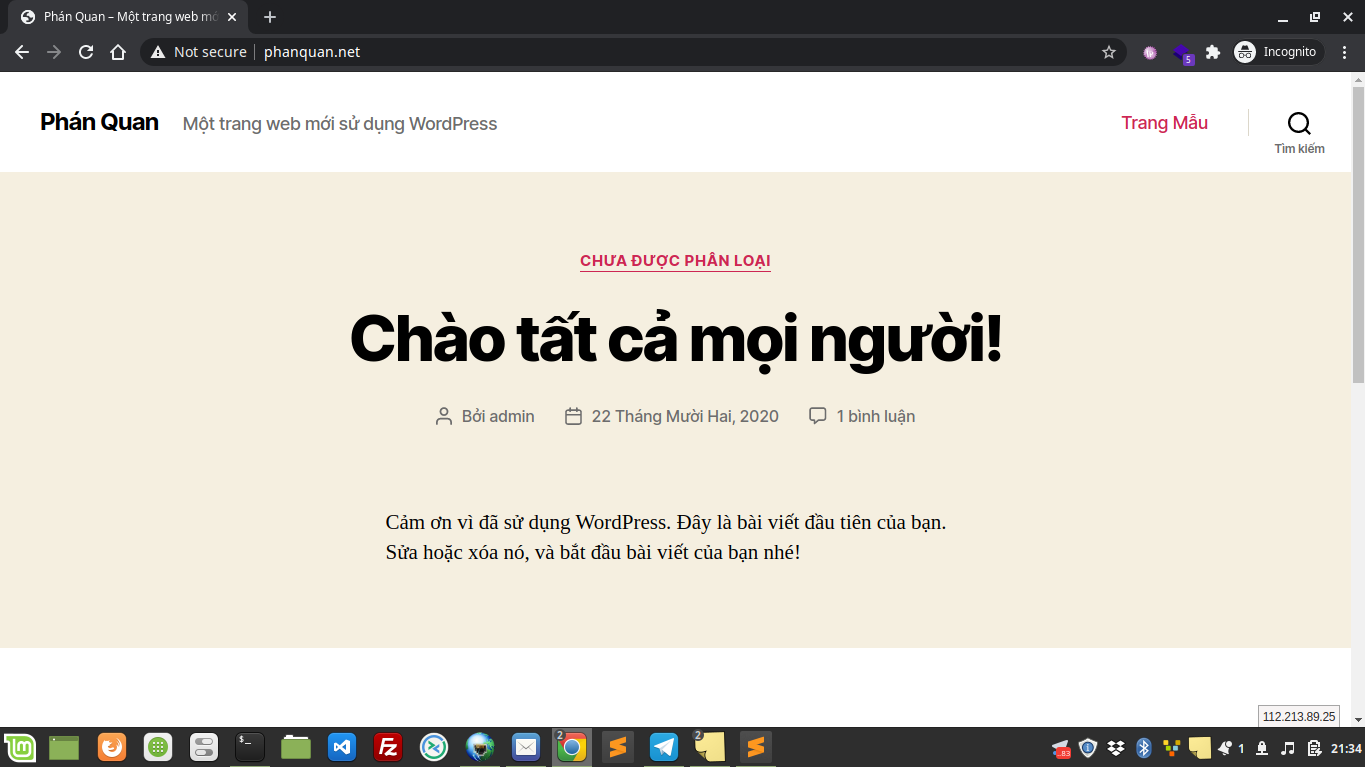Click the post date 22 Tháng Mười Hai, 2020
This screenshot has height=767, width=1365.
coord(685,416)
